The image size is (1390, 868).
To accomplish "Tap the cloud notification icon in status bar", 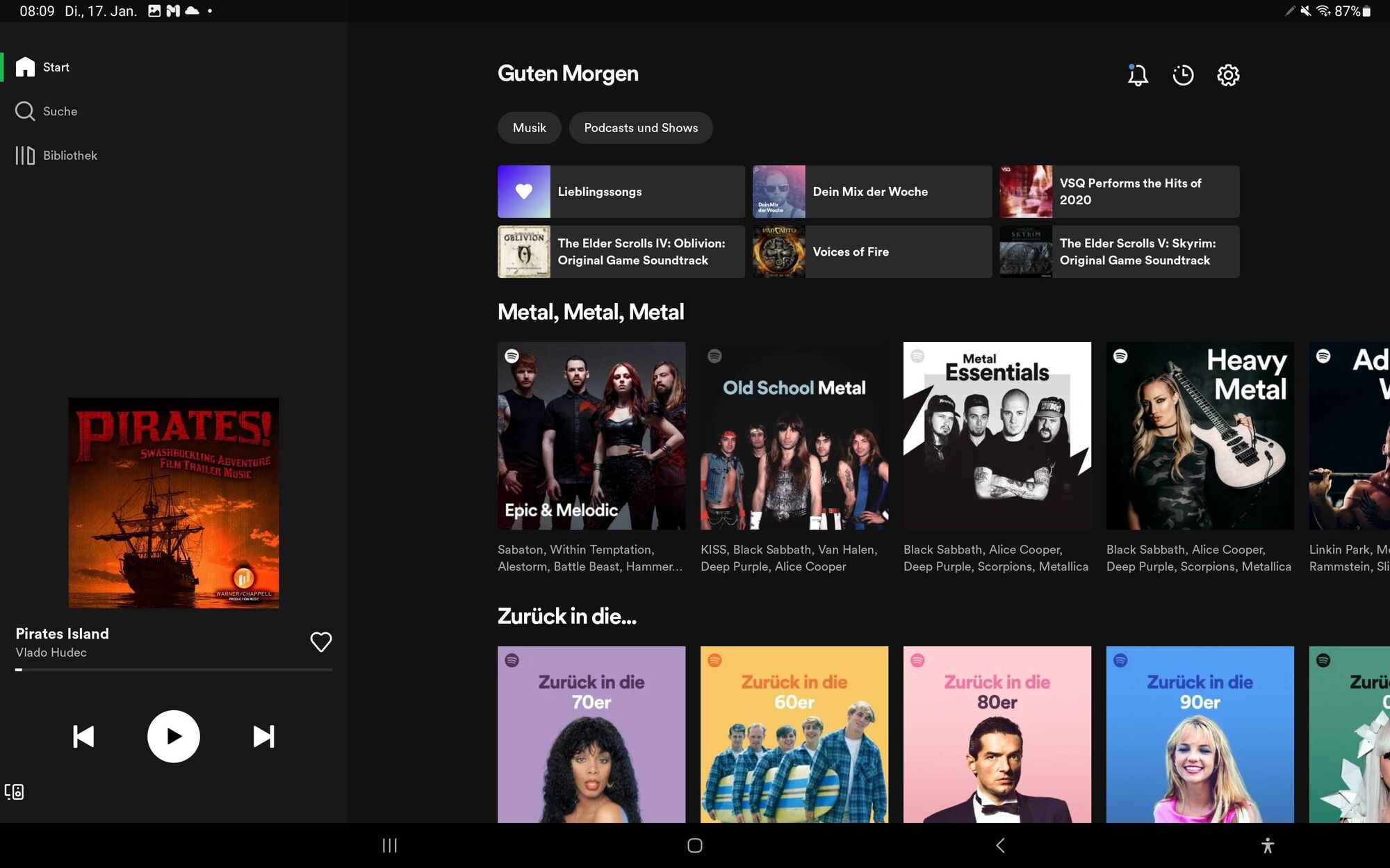I will (x=192, y=11).
